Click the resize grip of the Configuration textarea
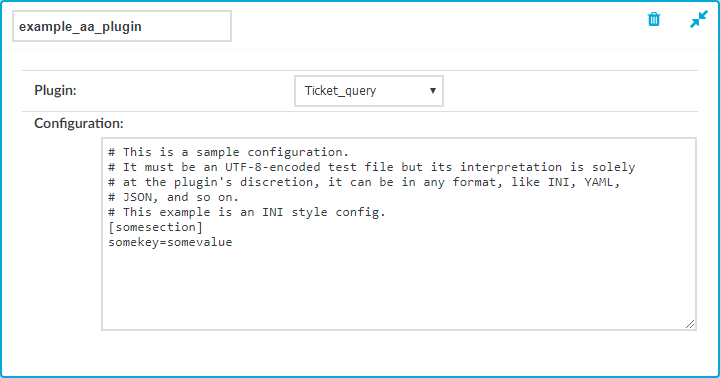 pyautogui.click(x=690, y=324)
